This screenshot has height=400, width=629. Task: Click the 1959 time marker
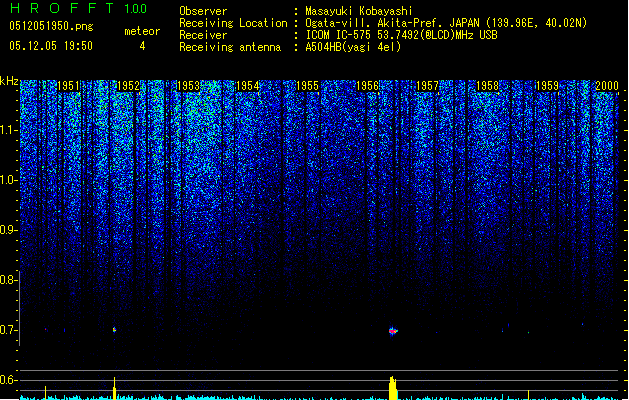pos(548,86)
